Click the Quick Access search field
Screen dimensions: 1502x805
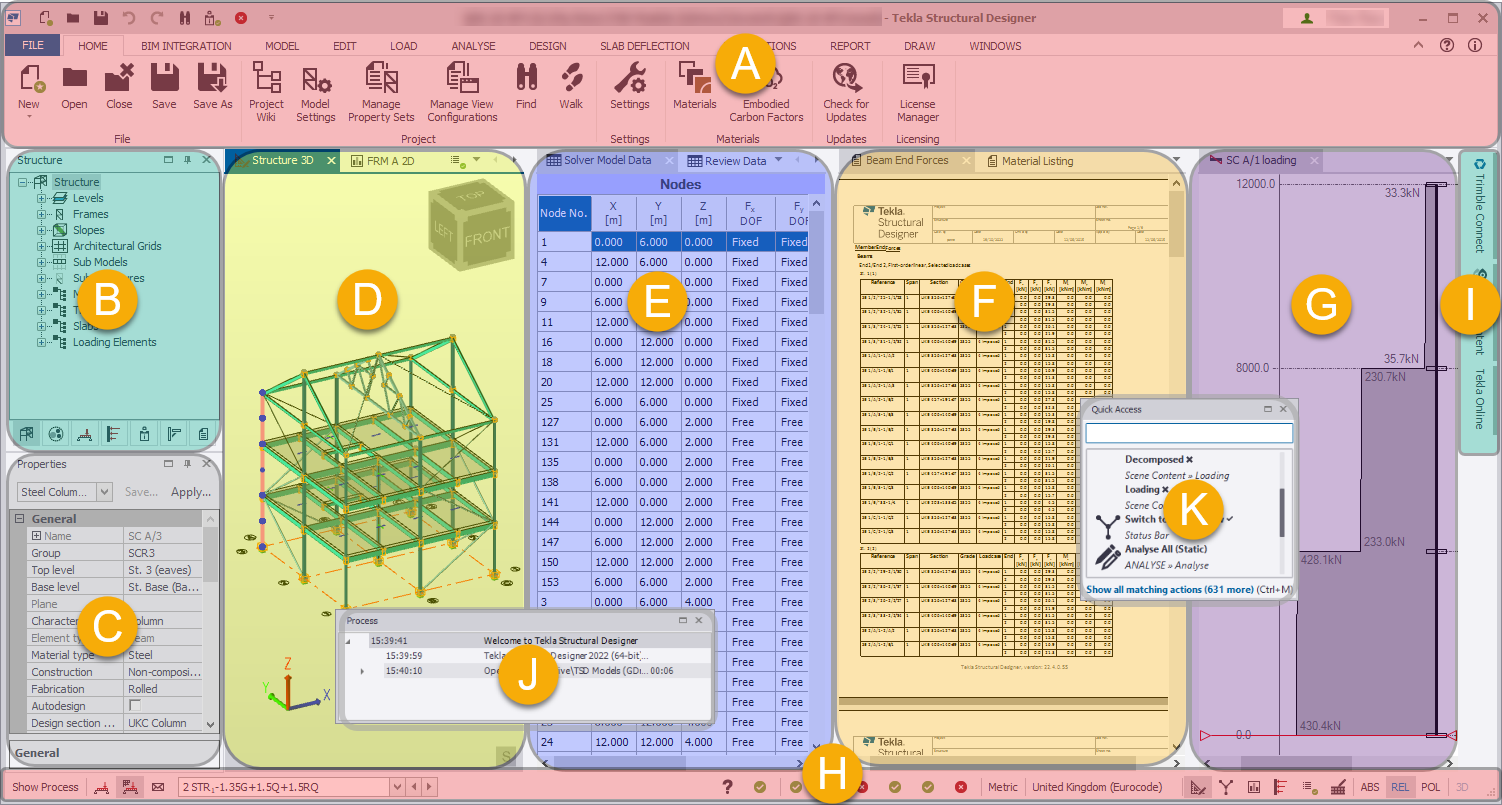tap(1189, 433)
